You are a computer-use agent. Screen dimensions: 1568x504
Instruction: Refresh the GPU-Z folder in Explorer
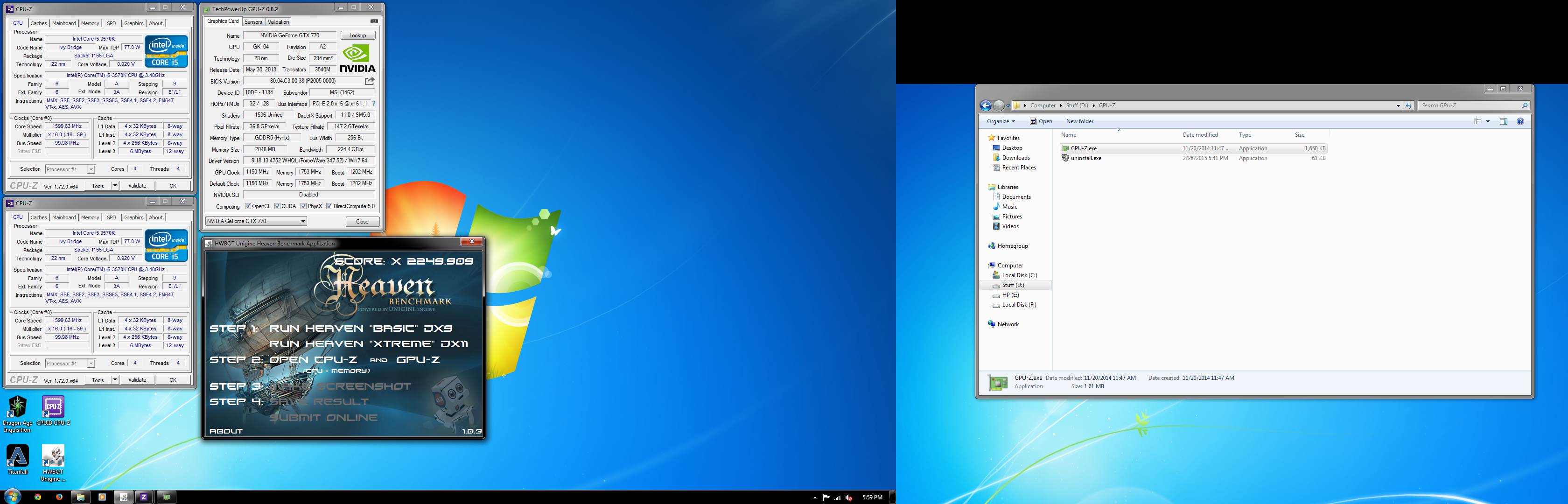coord(1408,106)
